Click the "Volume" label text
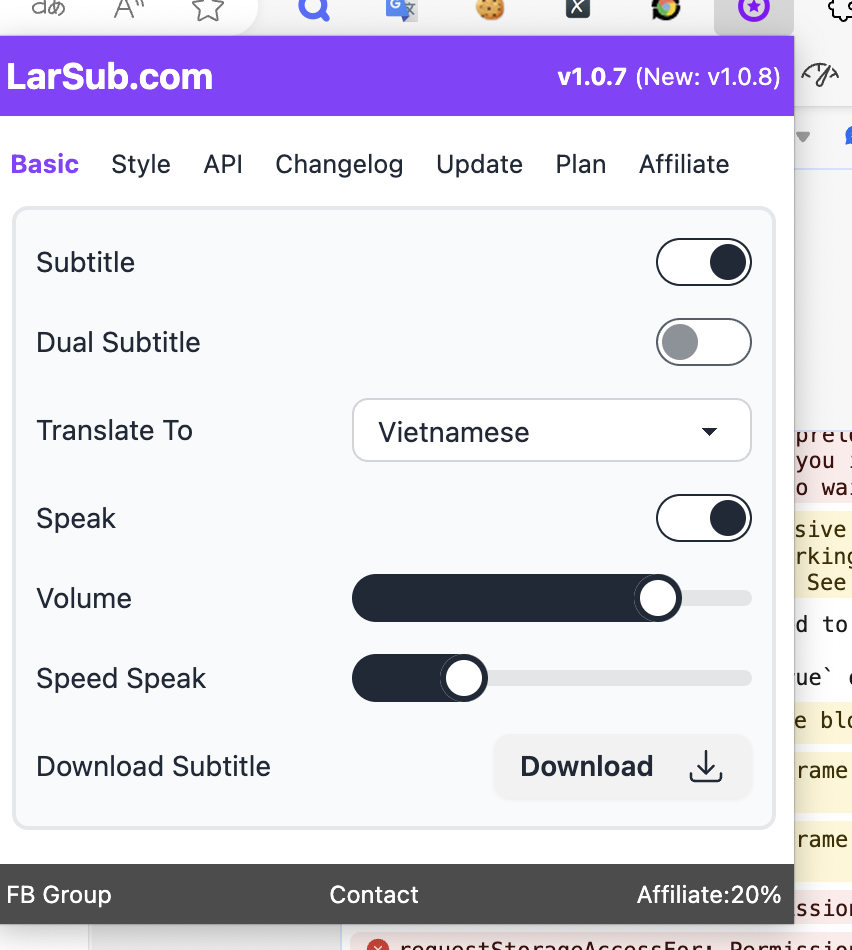852x950 pixels. pos(84,598)
